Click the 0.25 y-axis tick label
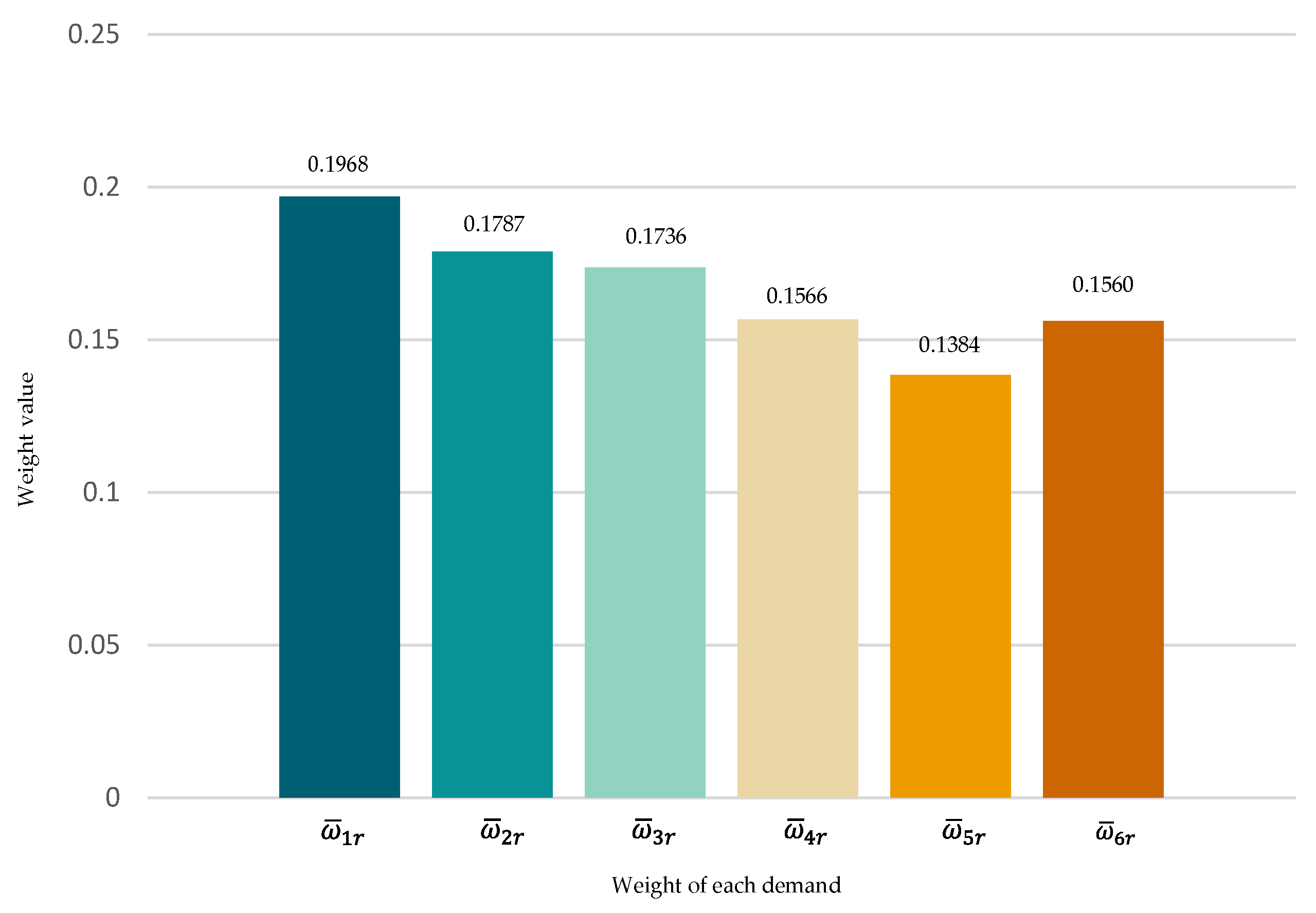This screenshot has width=1316, height=913. pyautogui.click(x=94, y=34)
